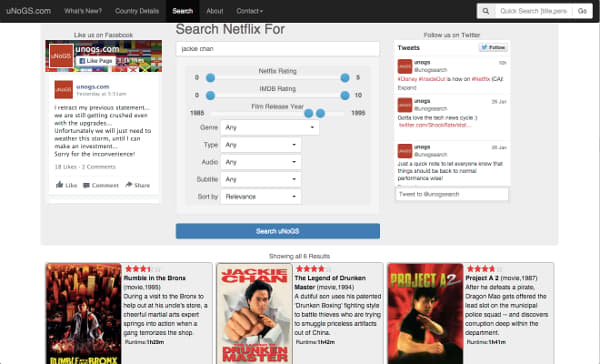Click the Rumble in the Bronx title

pos(155,278)
